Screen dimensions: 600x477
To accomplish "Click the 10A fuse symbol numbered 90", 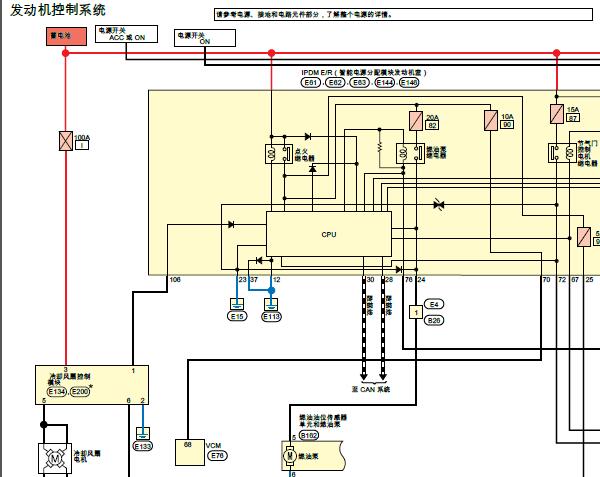I will (491, 120).
